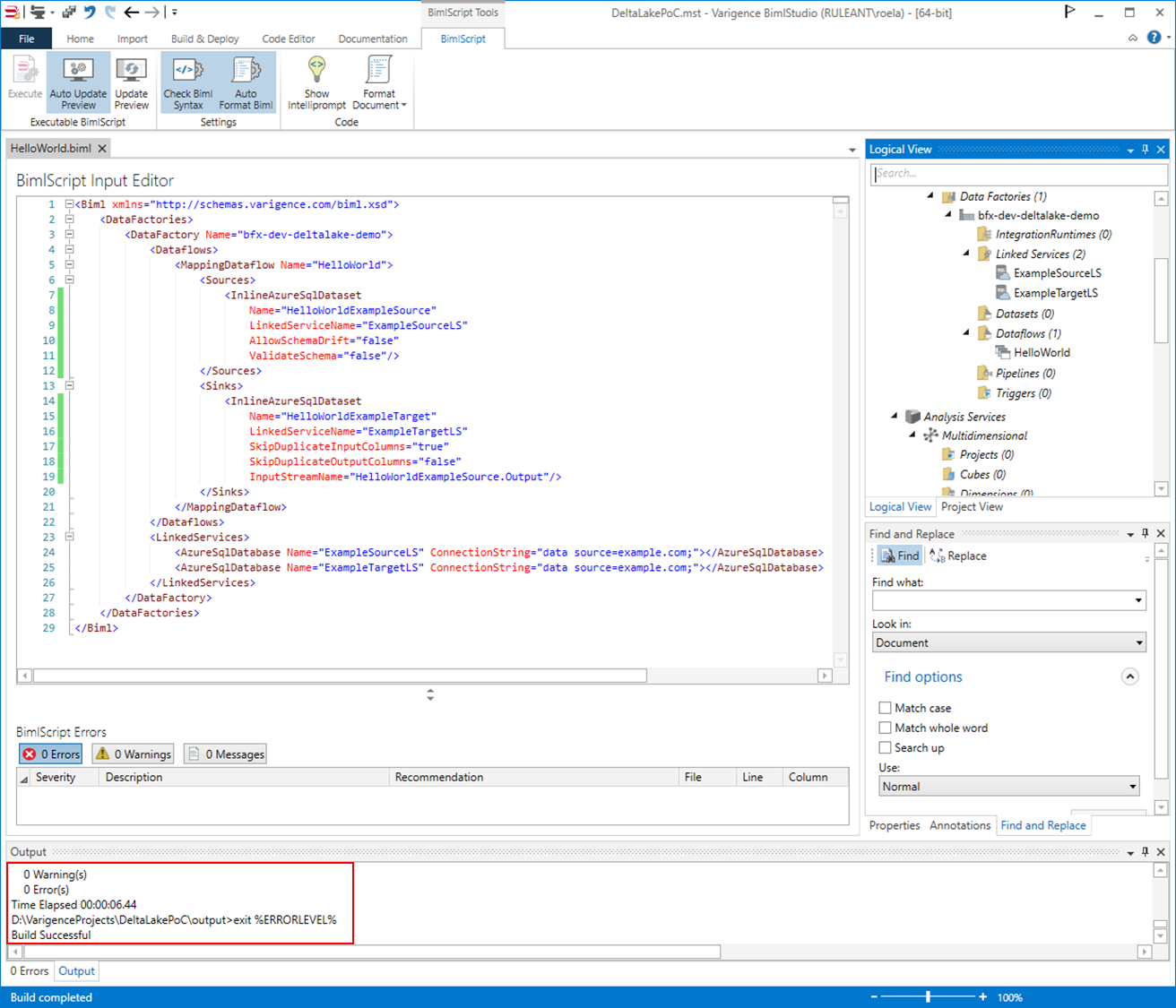Select the Triggers (0) folder

pyautogui.click(x=1023, y=392)
